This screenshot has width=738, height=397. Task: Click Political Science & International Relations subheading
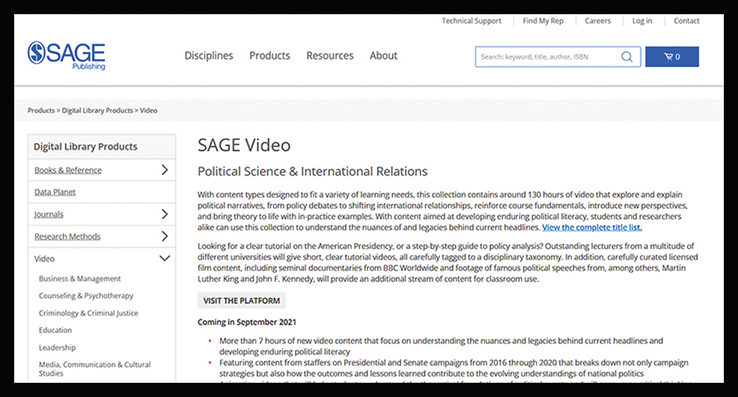313,171
